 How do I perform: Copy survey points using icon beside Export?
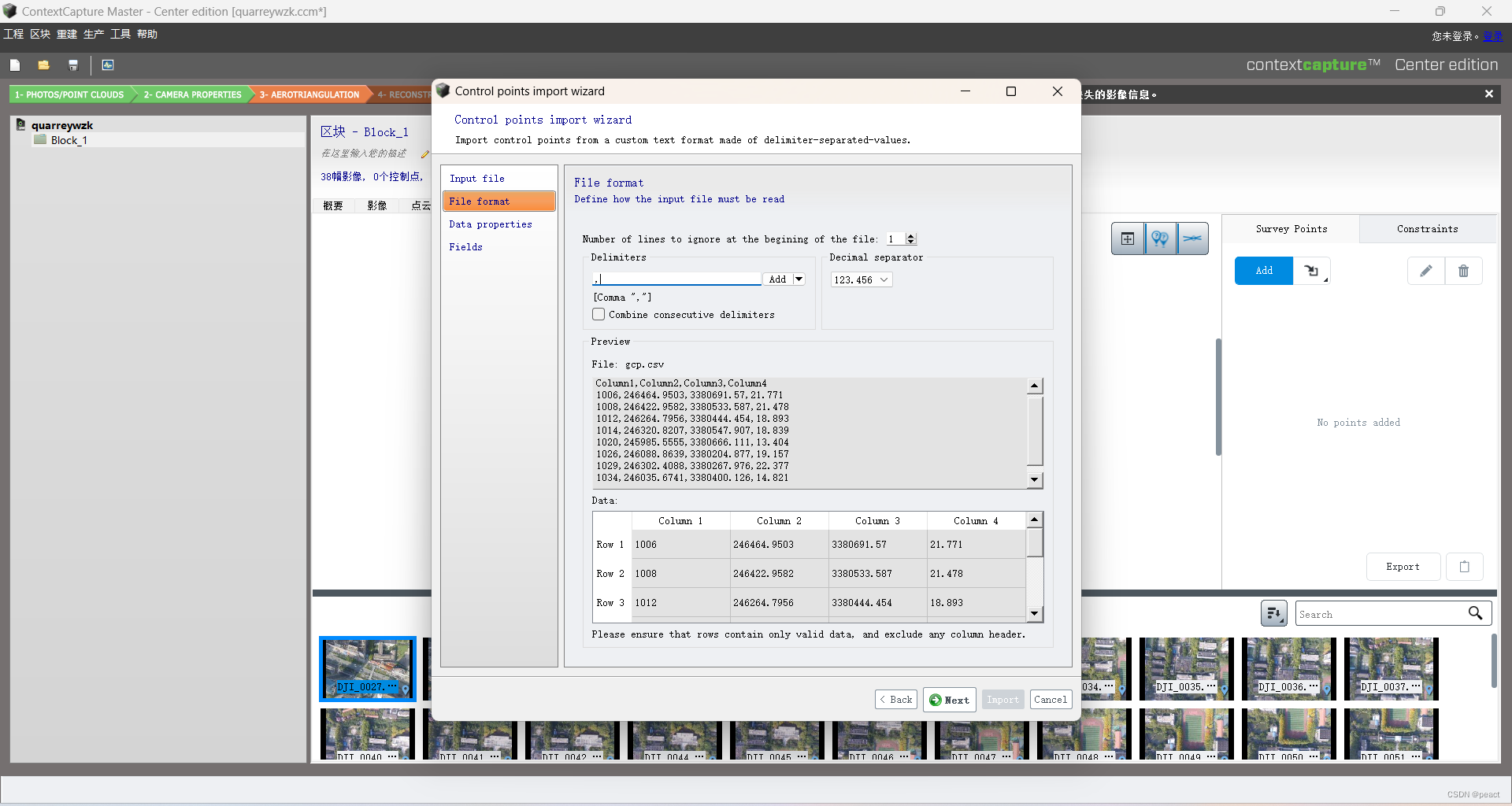pyautogui.click(x=1465, y=567)
